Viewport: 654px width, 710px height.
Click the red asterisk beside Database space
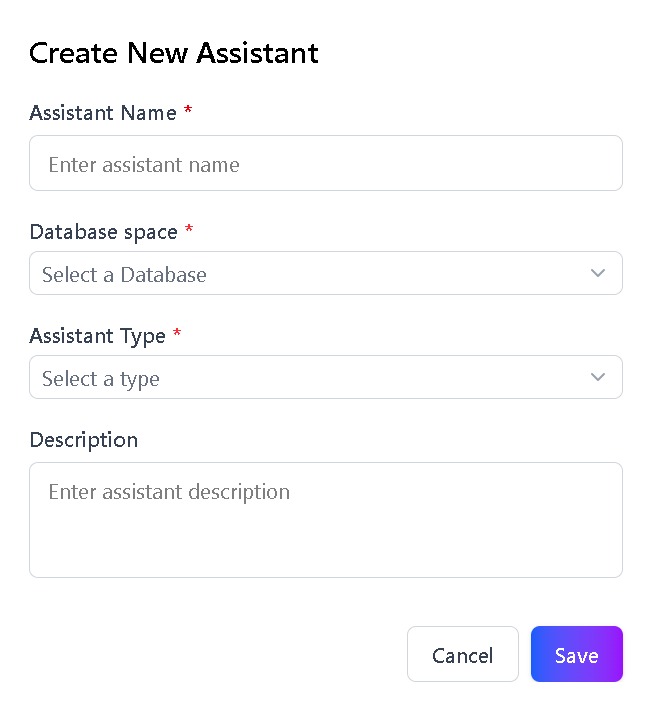189,229
